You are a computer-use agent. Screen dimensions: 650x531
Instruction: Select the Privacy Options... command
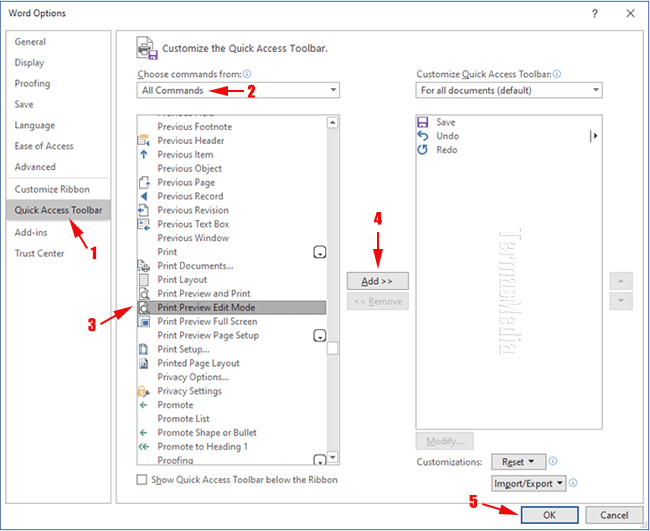point(232,377)
